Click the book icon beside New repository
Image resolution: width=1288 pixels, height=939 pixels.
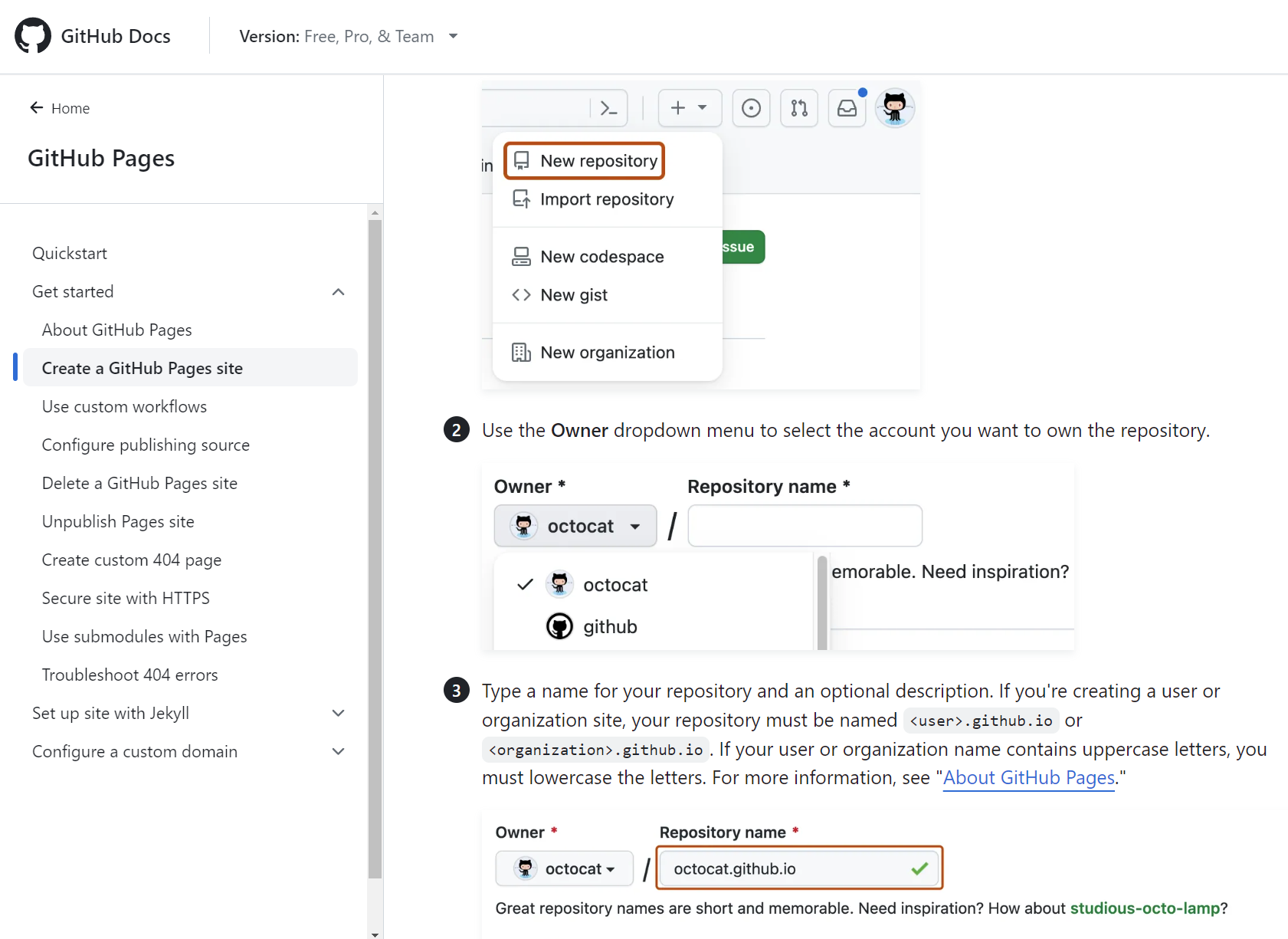(521, 161)
